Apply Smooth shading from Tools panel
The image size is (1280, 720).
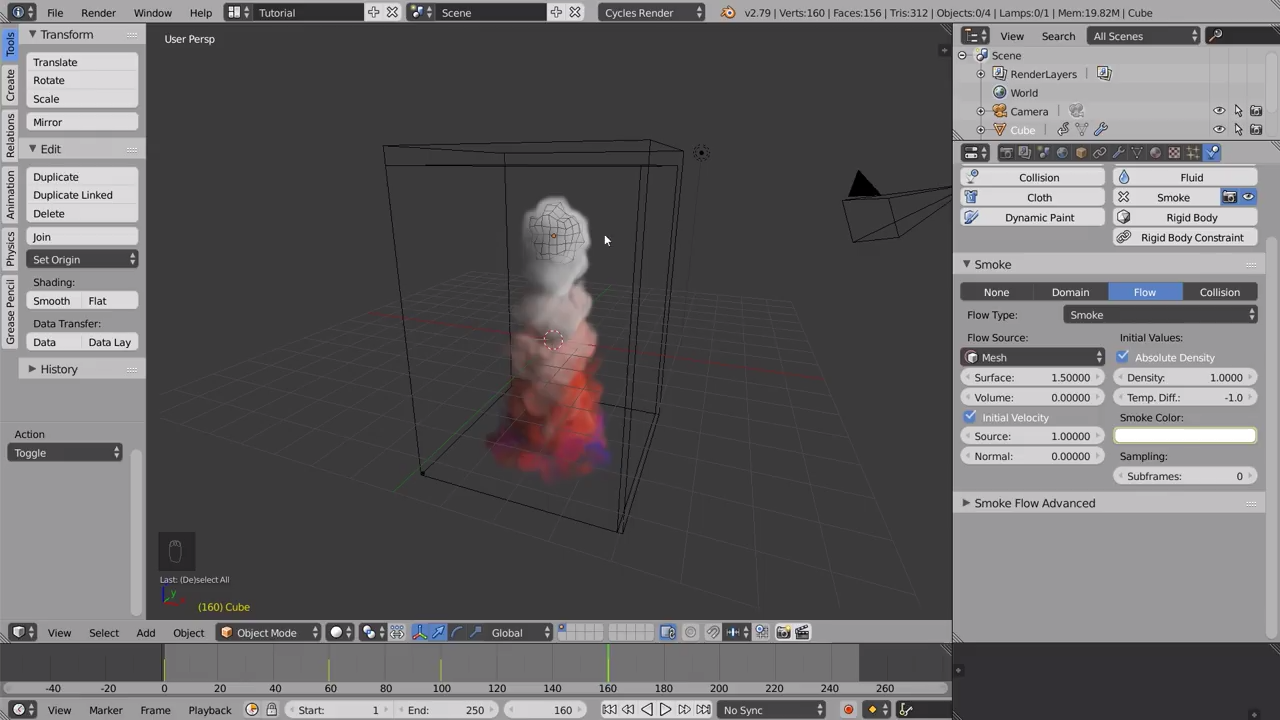pyautogui.click(x=51, y=300)
